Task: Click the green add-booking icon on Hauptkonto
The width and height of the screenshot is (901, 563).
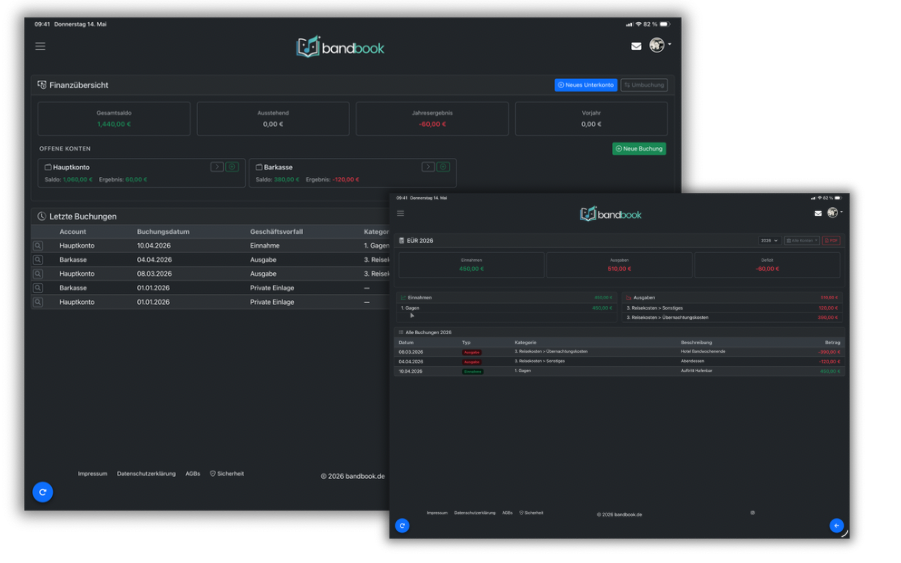Action: click(x=232, y=167)
